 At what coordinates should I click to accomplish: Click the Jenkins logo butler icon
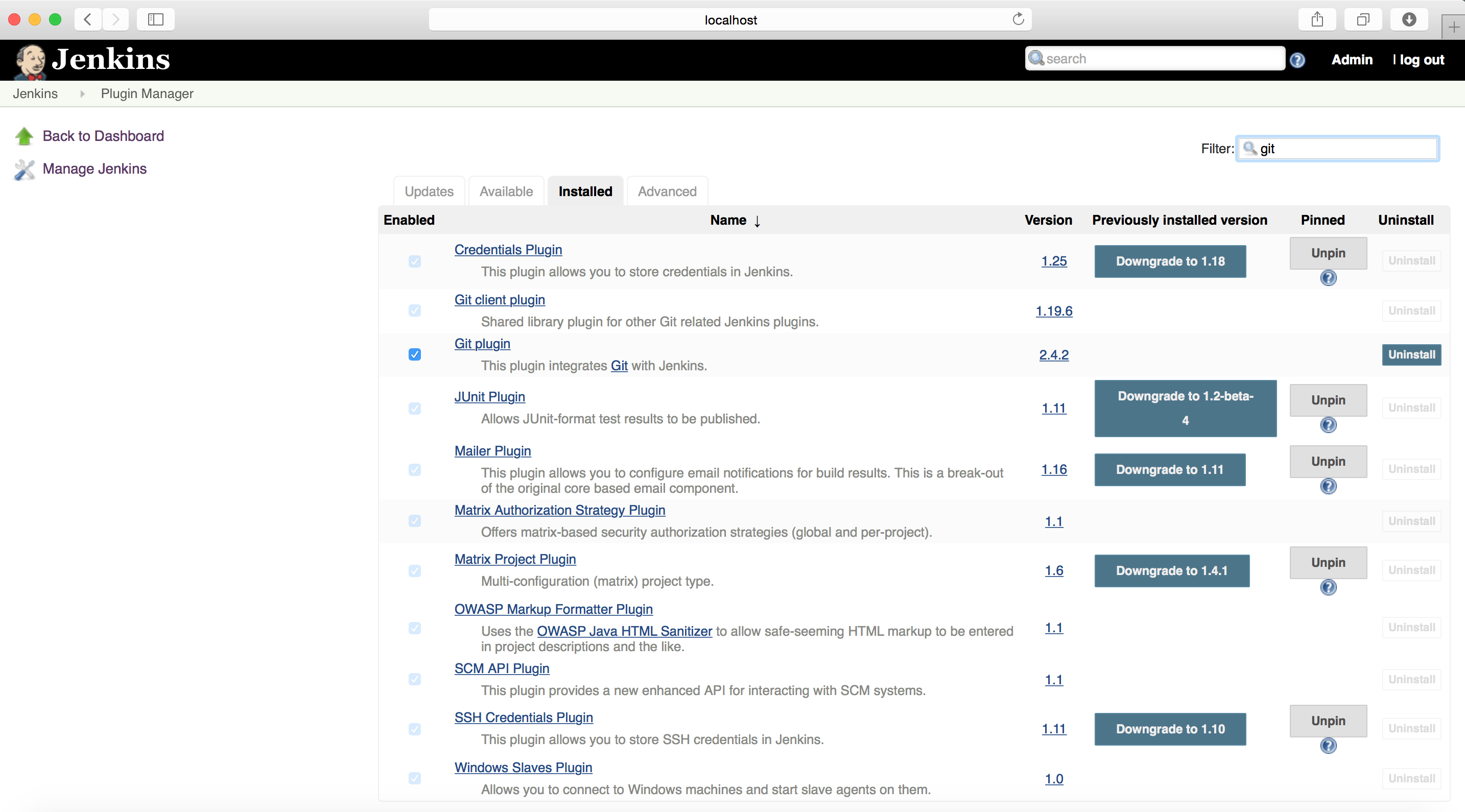[x=30, y=61]
